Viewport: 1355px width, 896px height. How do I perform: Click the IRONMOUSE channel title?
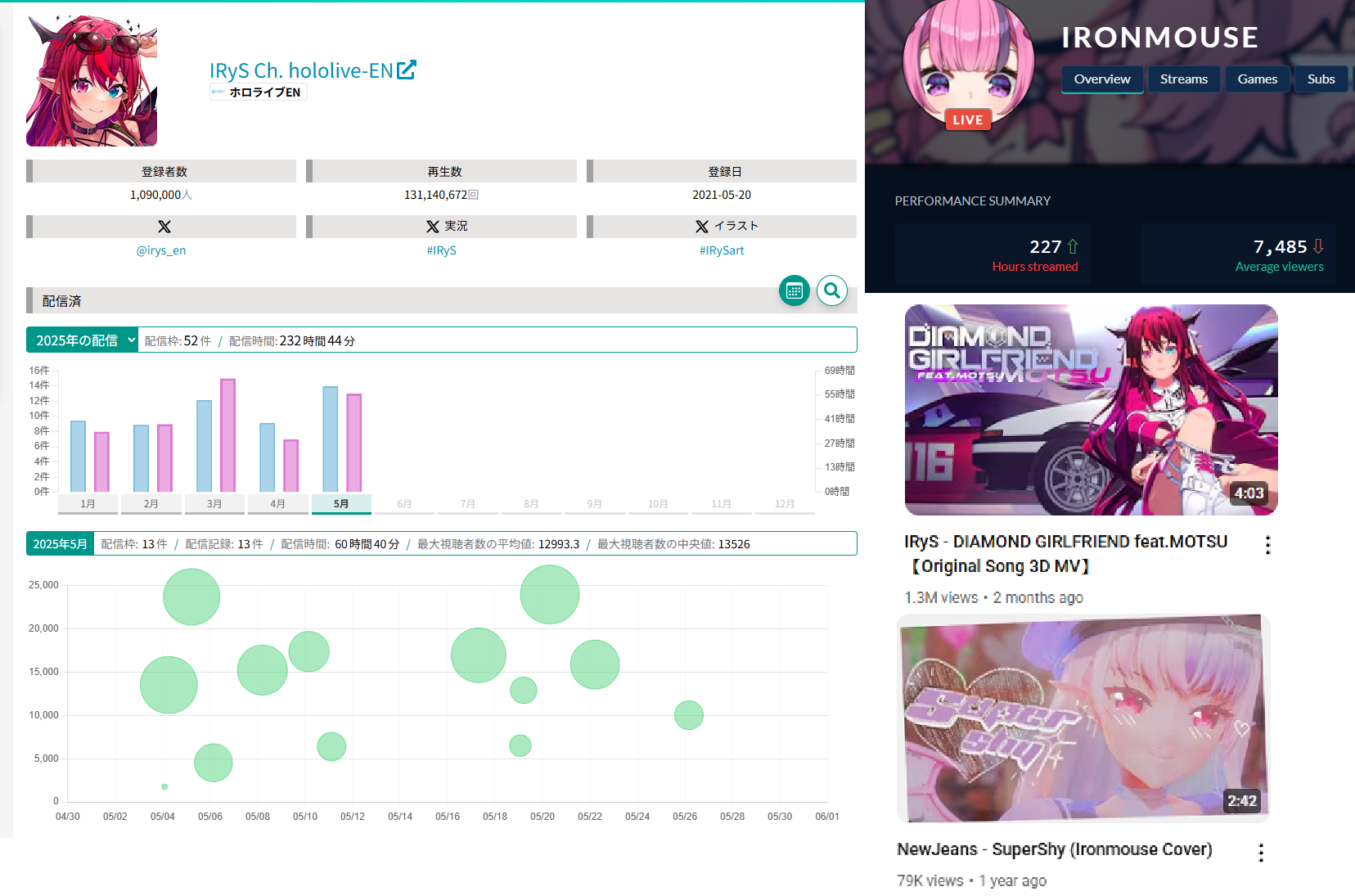click(1160, 37)
